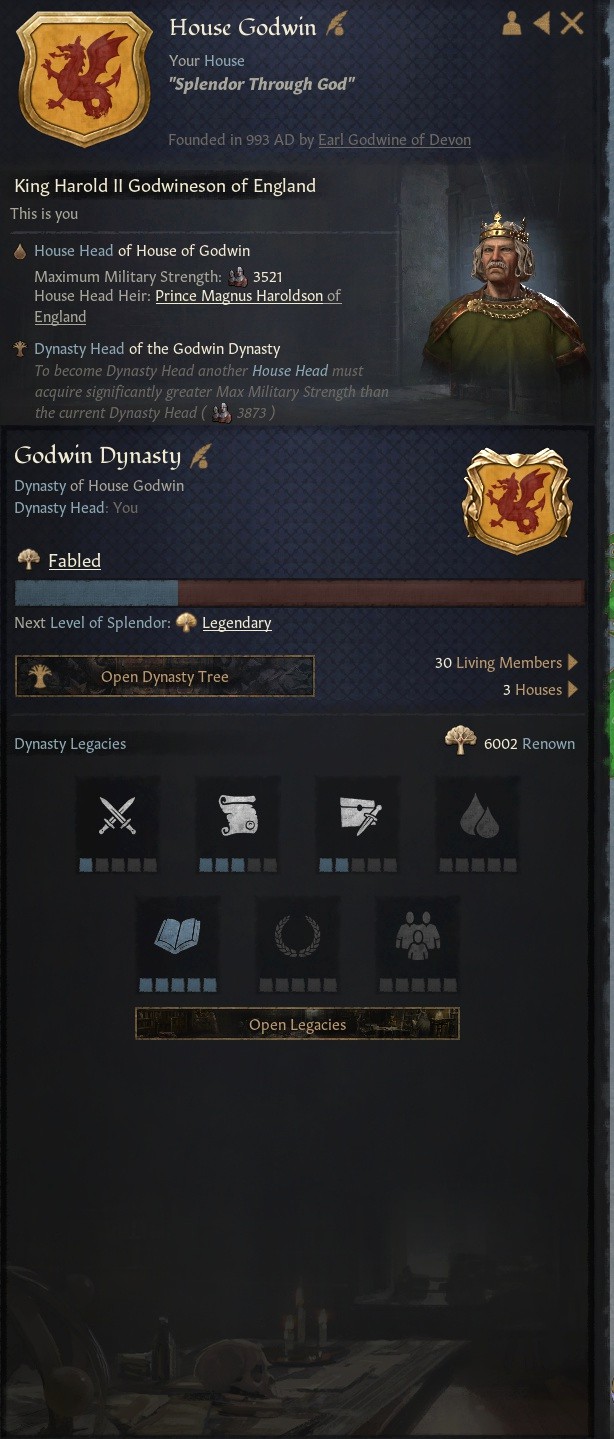Select the dagger and letter Guile legacy

point(357,816)
